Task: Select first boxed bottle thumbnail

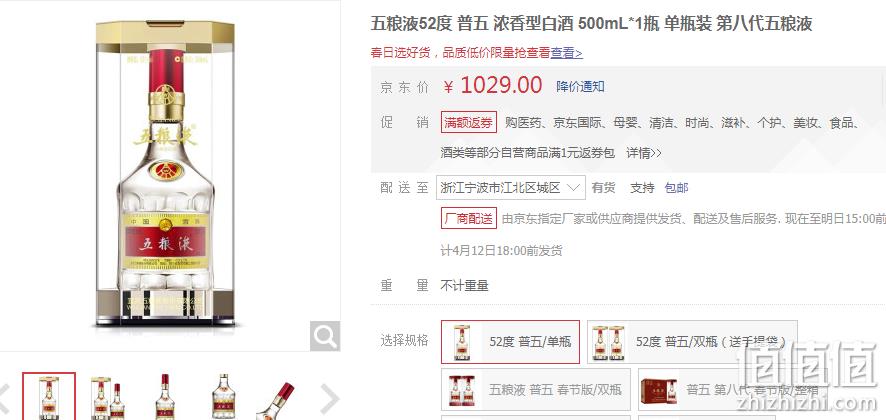Action: click(x=49, y=396)
